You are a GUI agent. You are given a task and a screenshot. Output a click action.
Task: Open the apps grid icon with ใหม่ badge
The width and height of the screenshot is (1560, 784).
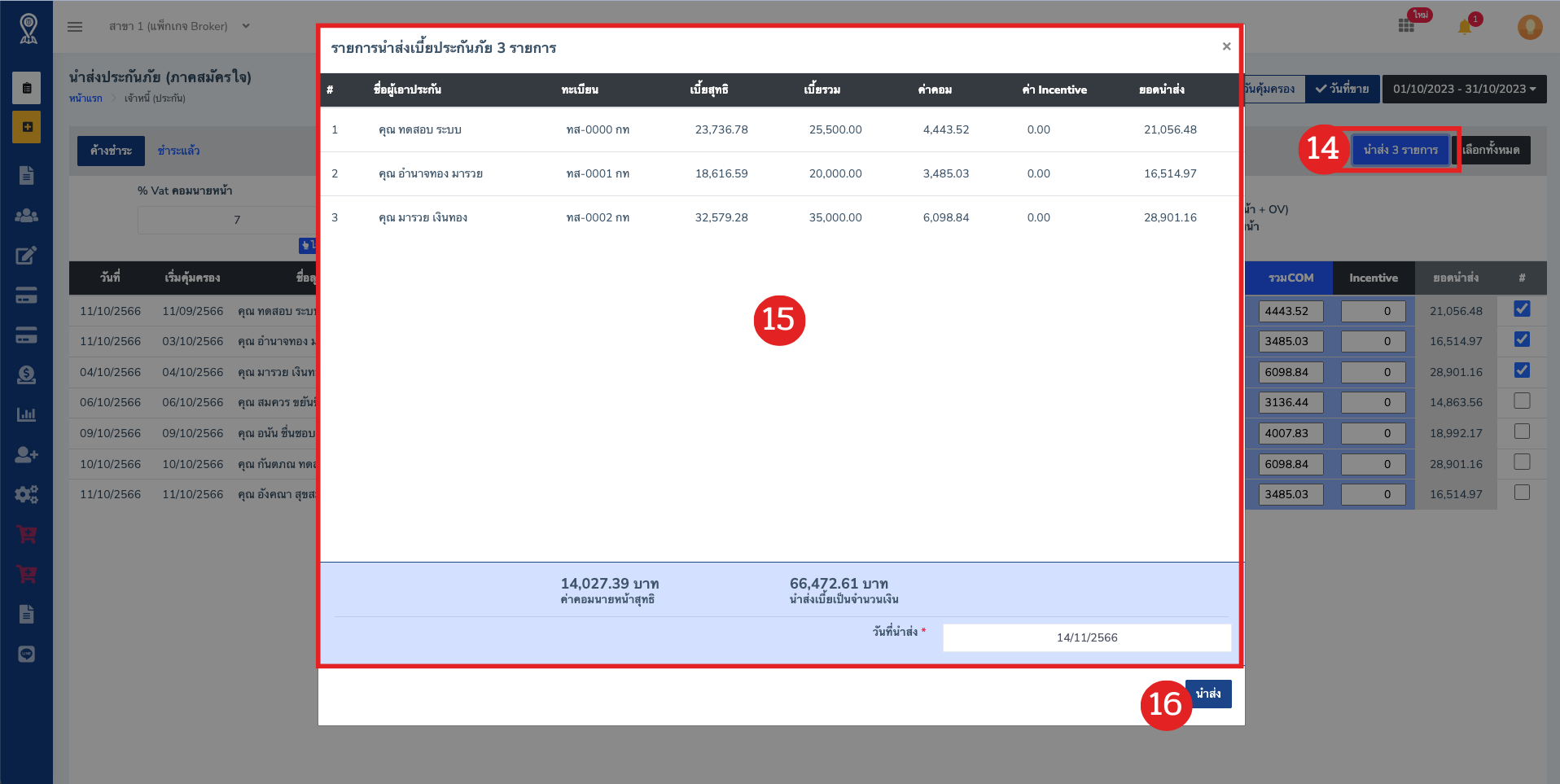point(1406,25)
